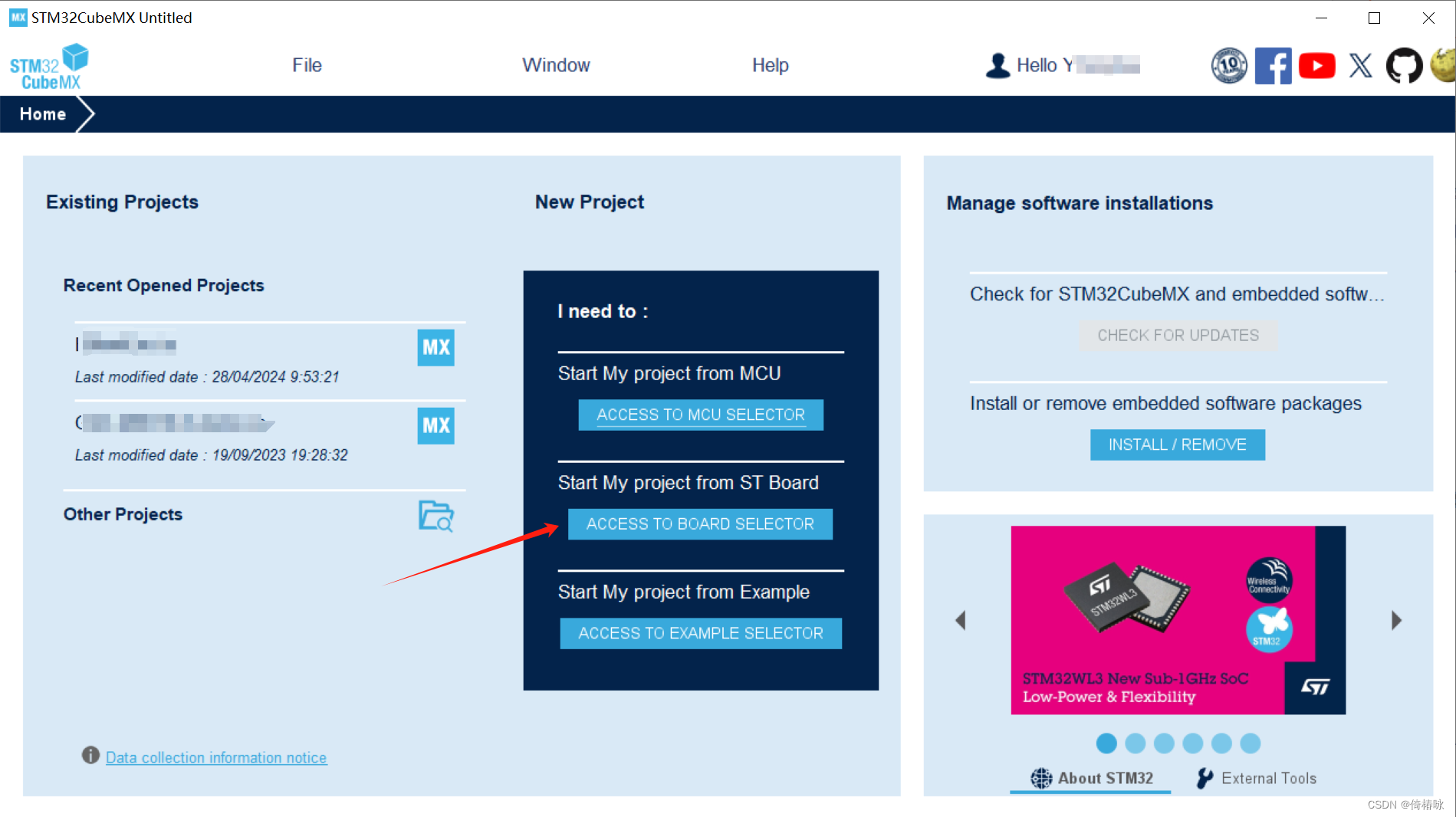
Task: Click the ST logo on the banner
Action: (1316, 687)
